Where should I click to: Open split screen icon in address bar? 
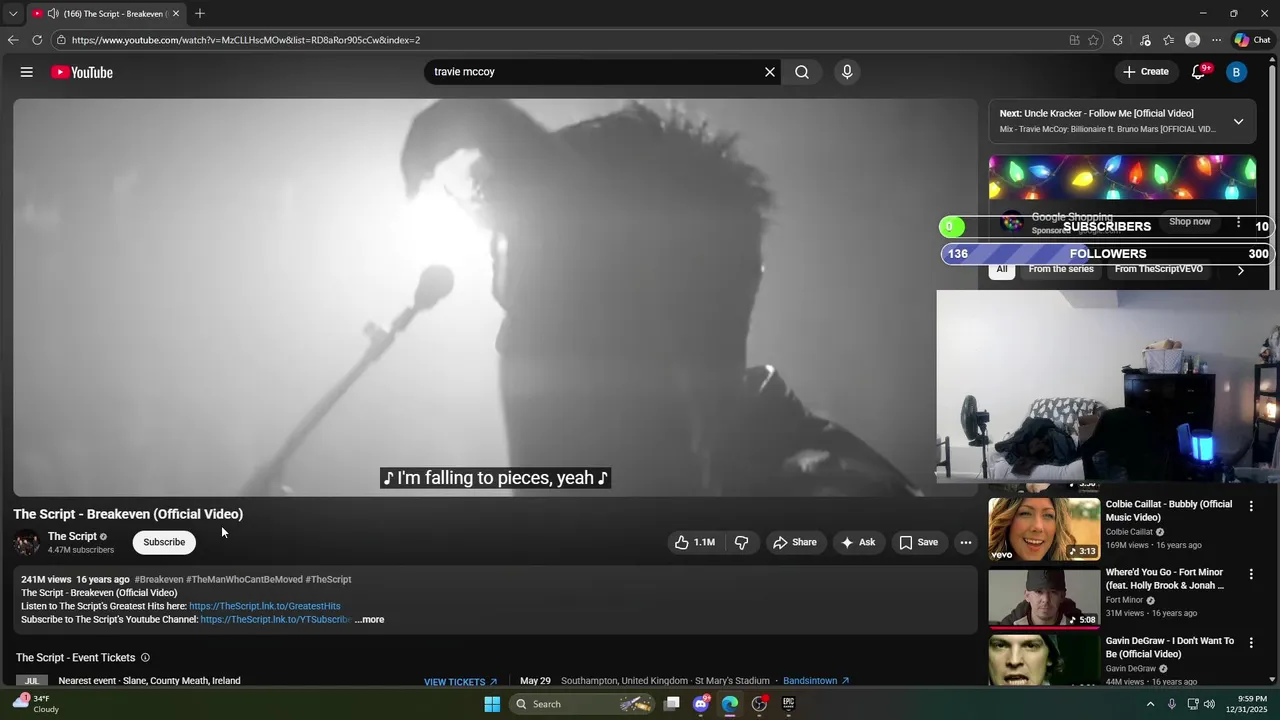coord(1074,40)
